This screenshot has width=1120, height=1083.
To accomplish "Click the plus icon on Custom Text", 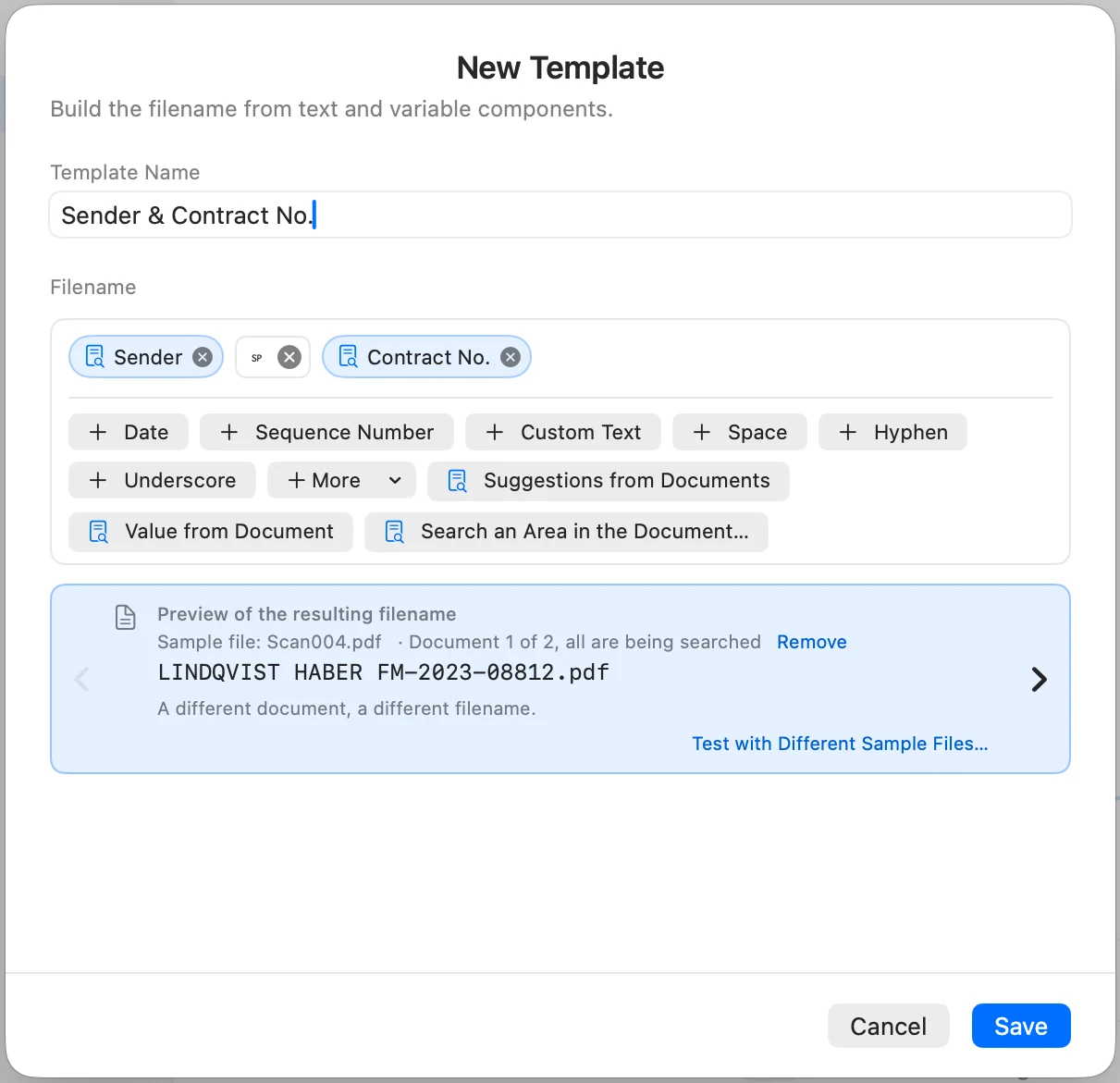I will point(495,432).
